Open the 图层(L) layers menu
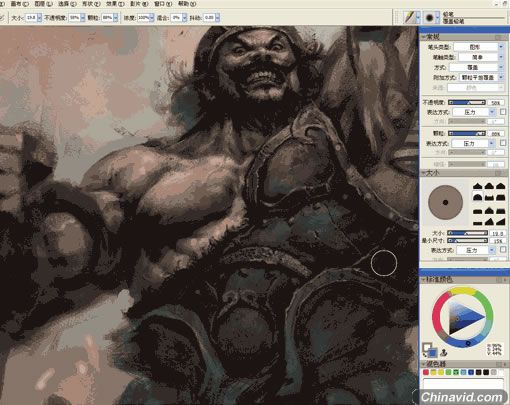The height and width of the screenshot is (405, 510). tap(44, 4)
